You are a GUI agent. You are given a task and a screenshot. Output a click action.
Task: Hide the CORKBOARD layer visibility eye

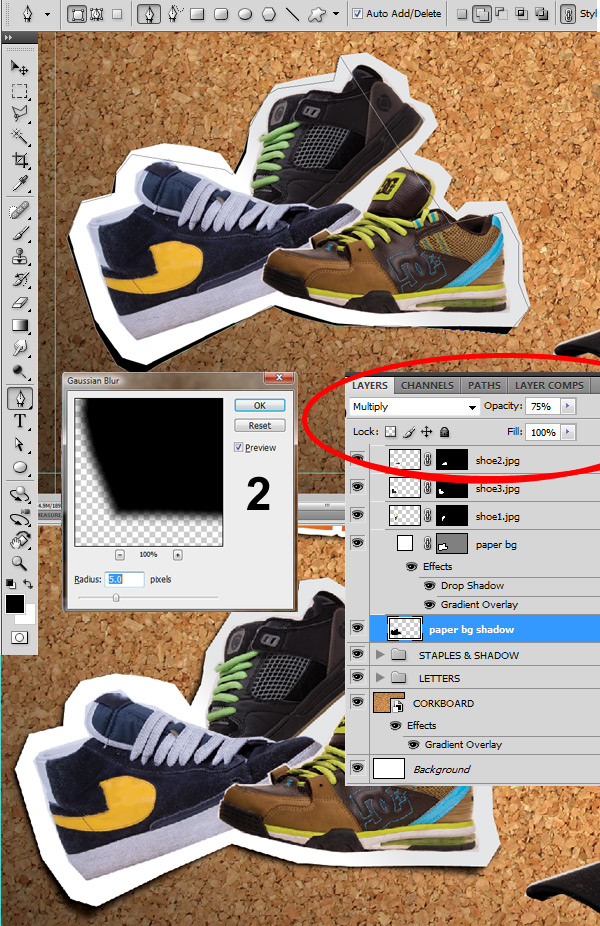357,702
